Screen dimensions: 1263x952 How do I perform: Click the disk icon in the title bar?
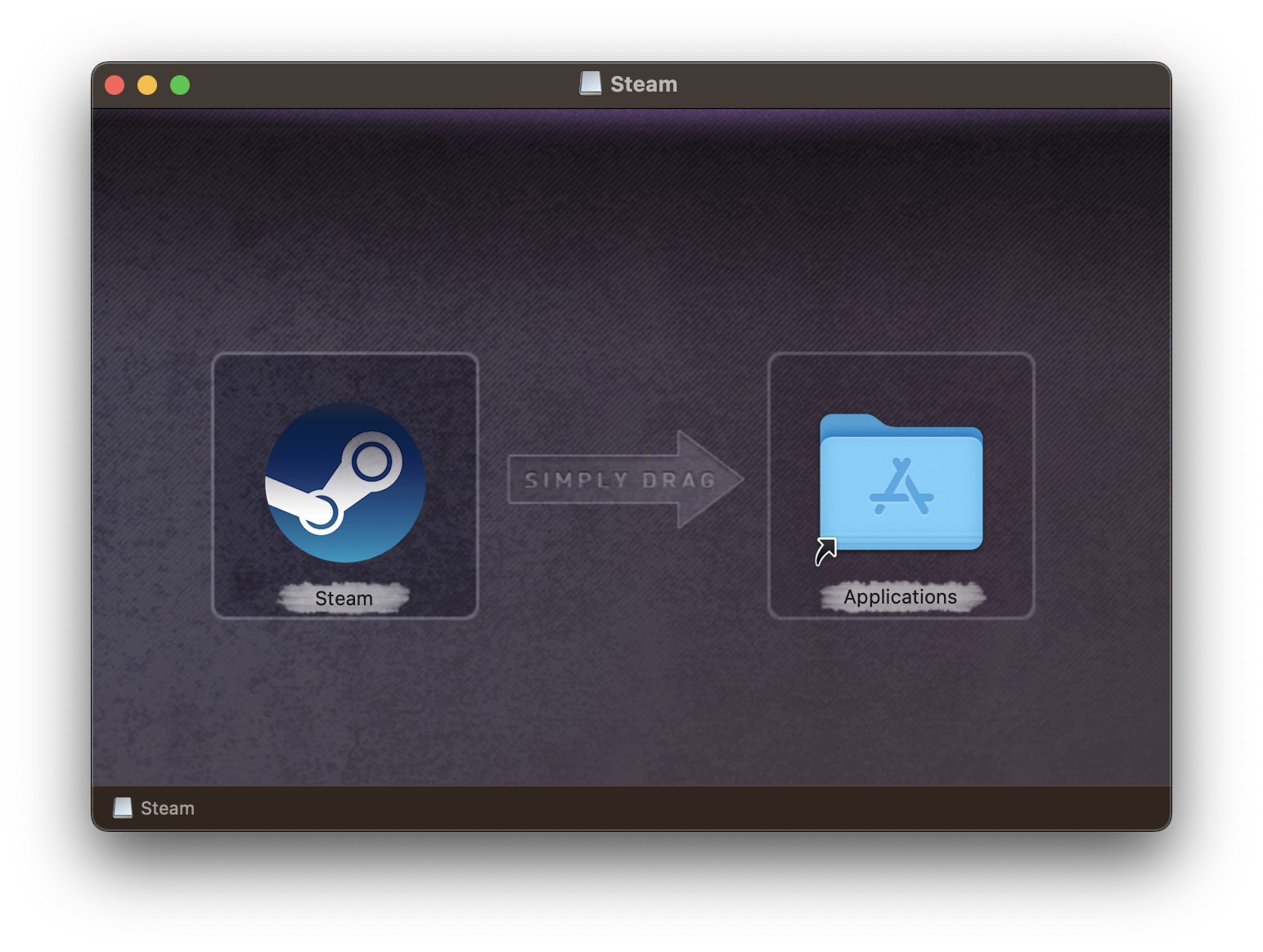pos(591,83)
